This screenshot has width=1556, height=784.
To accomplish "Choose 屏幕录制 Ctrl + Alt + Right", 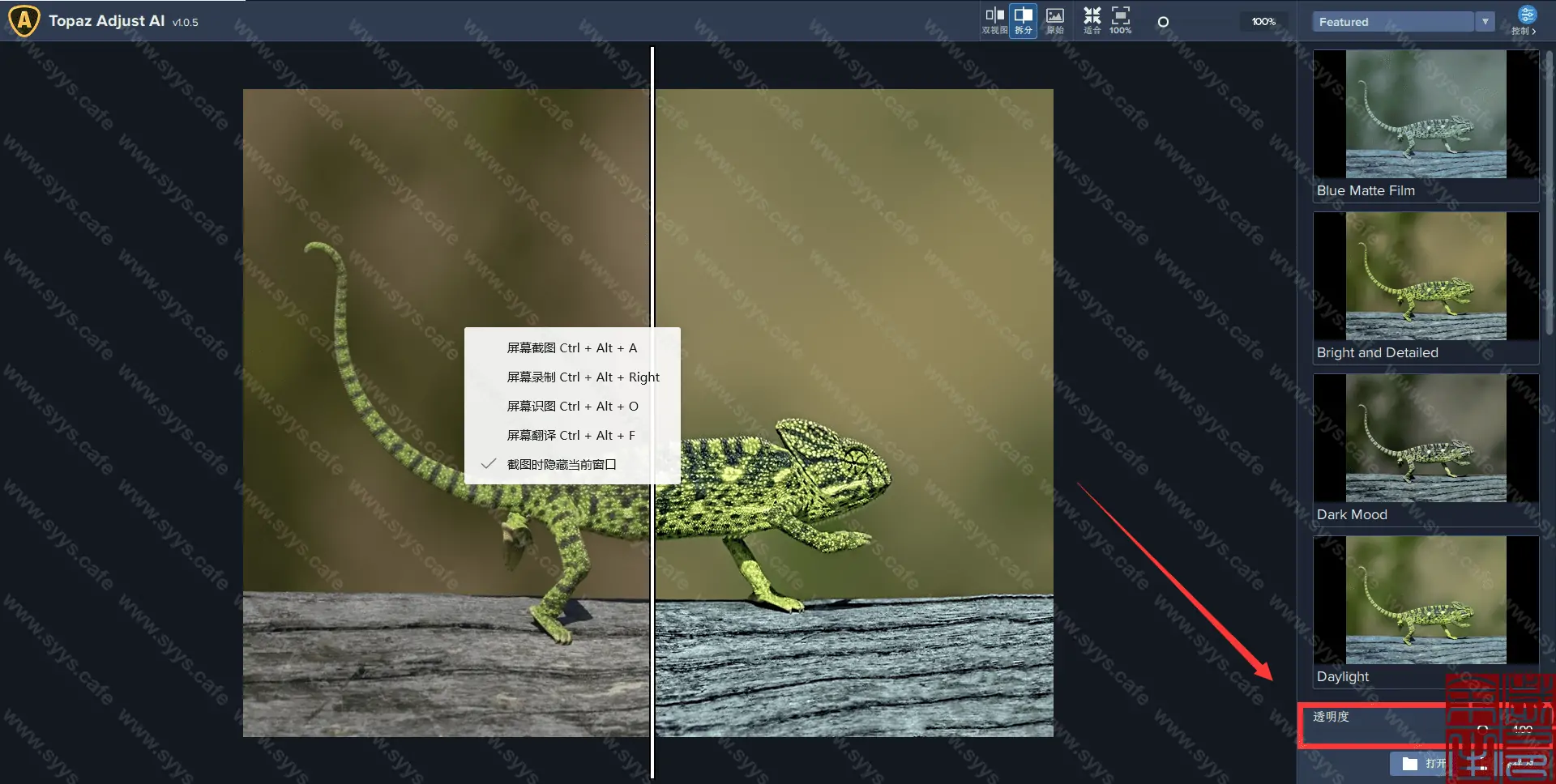I will point(571,377).
